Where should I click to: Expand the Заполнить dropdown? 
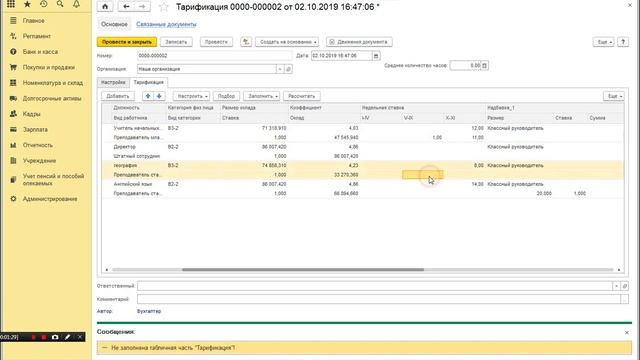261,96
